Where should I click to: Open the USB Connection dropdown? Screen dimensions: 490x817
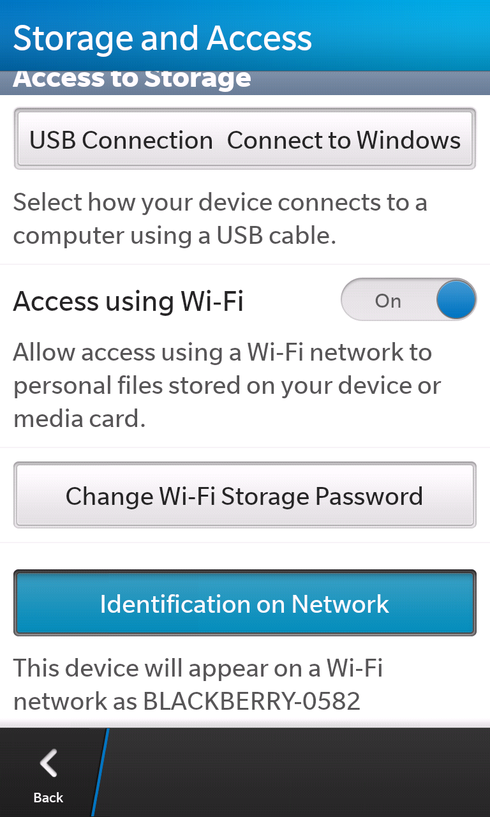click(245, 139)
